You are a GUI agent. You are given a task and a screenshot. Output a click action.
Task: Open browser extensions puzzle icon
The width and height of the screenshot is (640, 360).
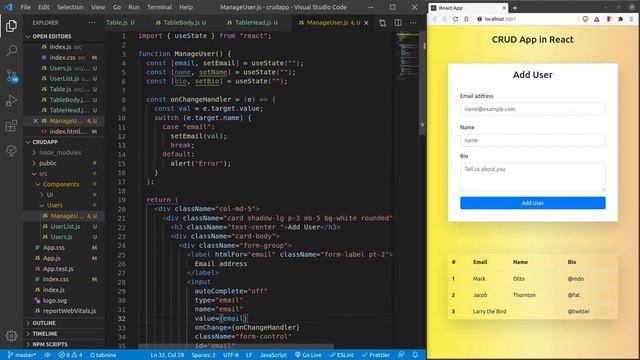(x=620, y=19)
